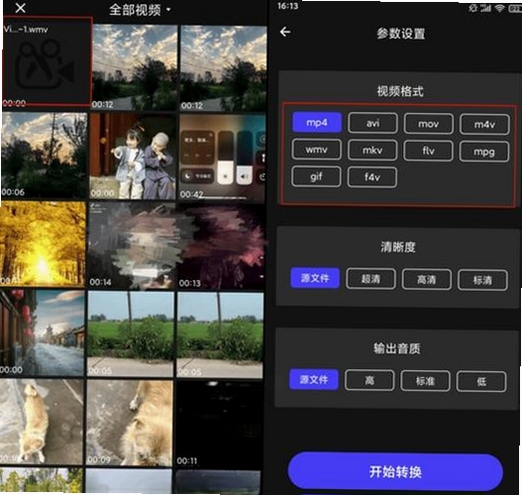This screenshot has width=522, height=495.
Task: Open the 00:09 dog close-up video
Action: (x=129, y=423)
